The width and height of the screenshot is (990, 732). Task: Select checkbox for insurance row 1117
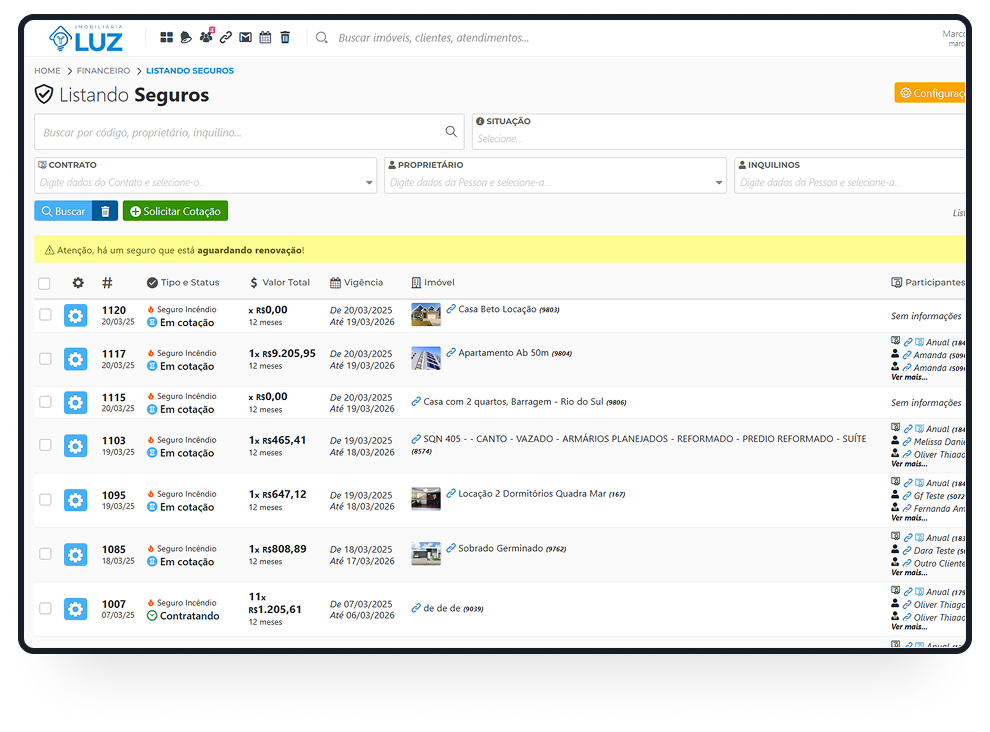45,358
